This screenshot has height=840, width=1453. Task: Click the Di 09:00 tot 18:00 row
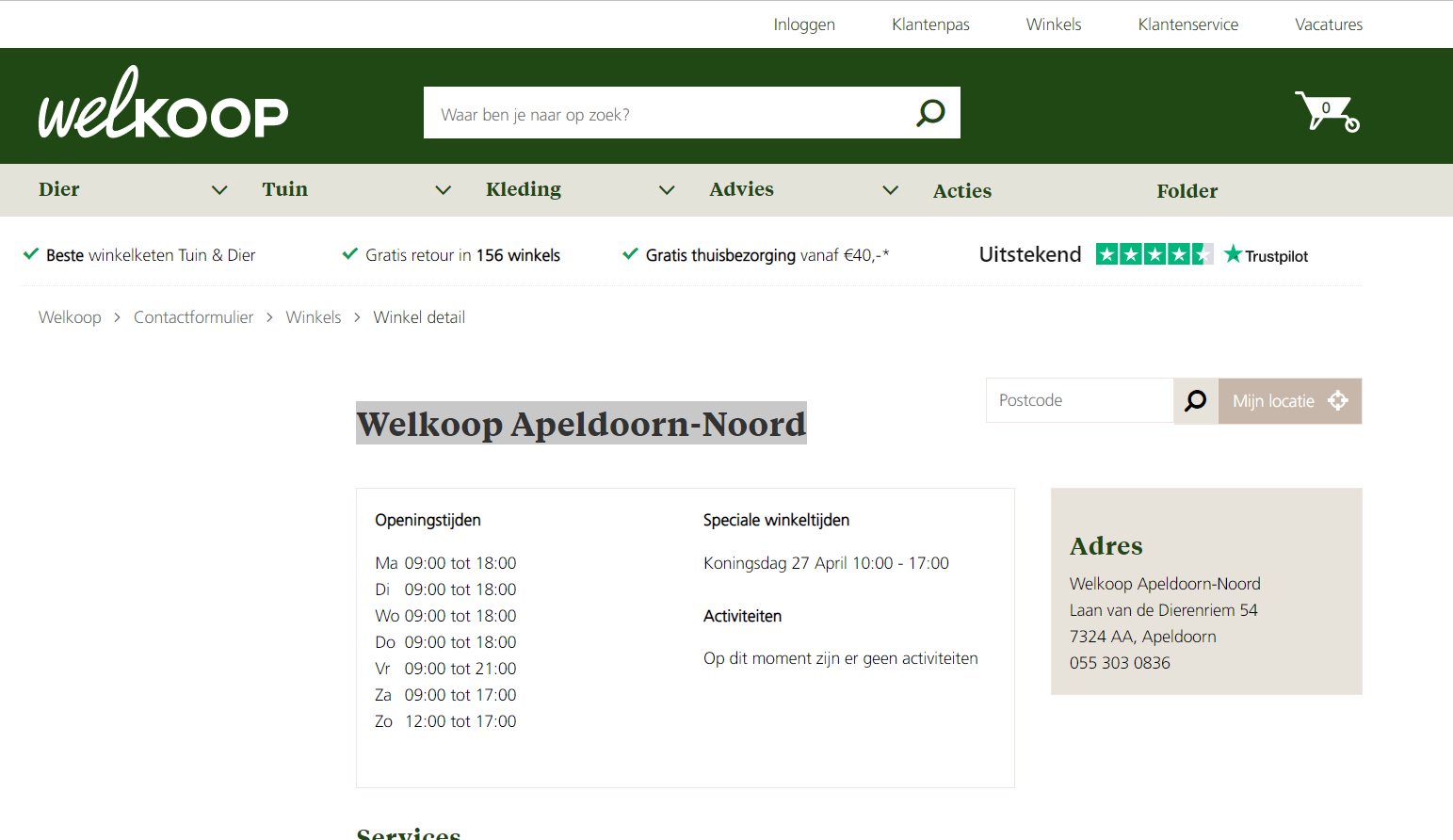(x=445, y=590)
